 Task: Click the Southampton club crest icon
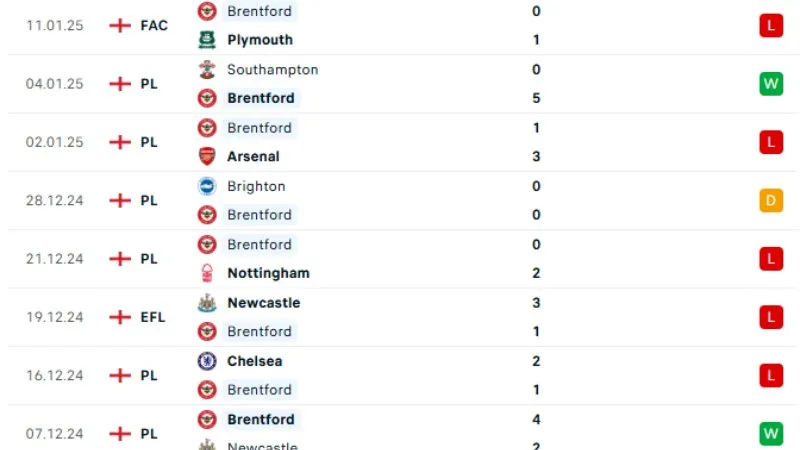[x=207, y=70]
